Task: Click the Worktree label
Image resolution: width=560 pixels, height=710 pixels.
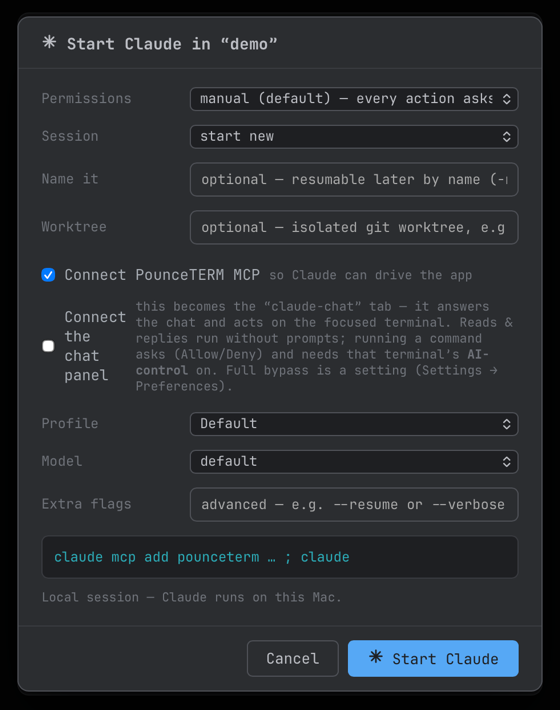Action: click(74, 226)
